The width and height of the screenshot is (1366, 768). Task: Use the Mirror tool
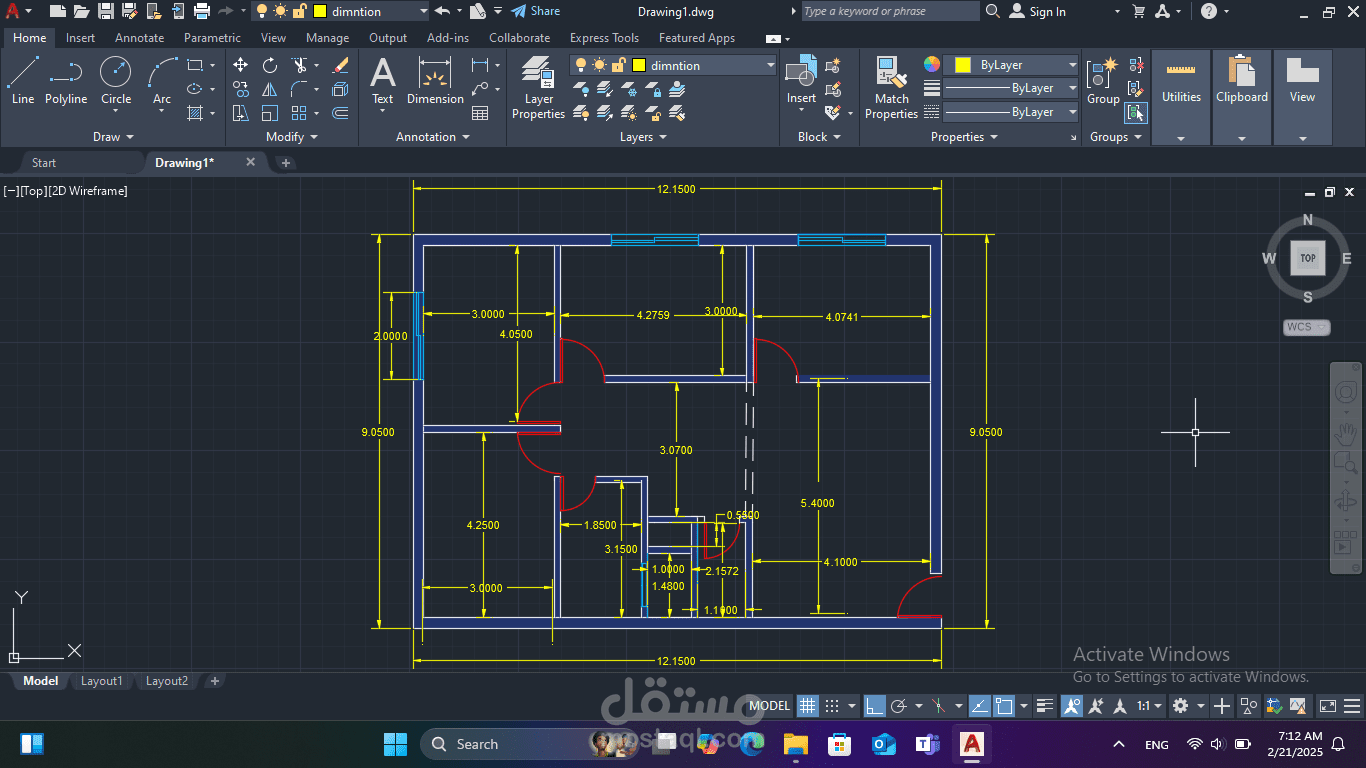click(x=270, y=89)
